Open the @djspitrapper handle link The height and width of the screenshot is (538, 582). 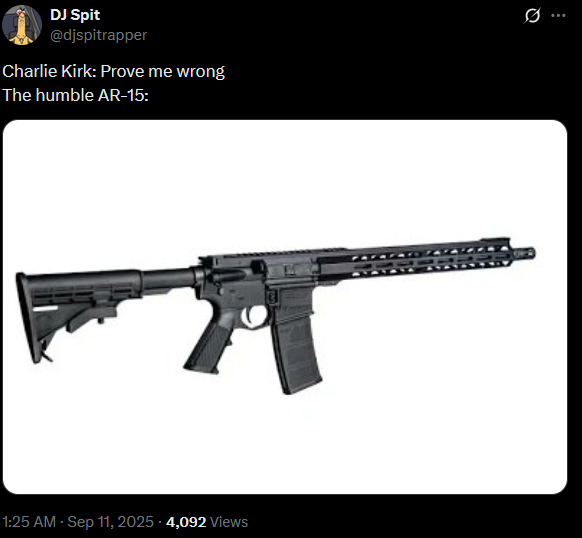tap(98, 35)
